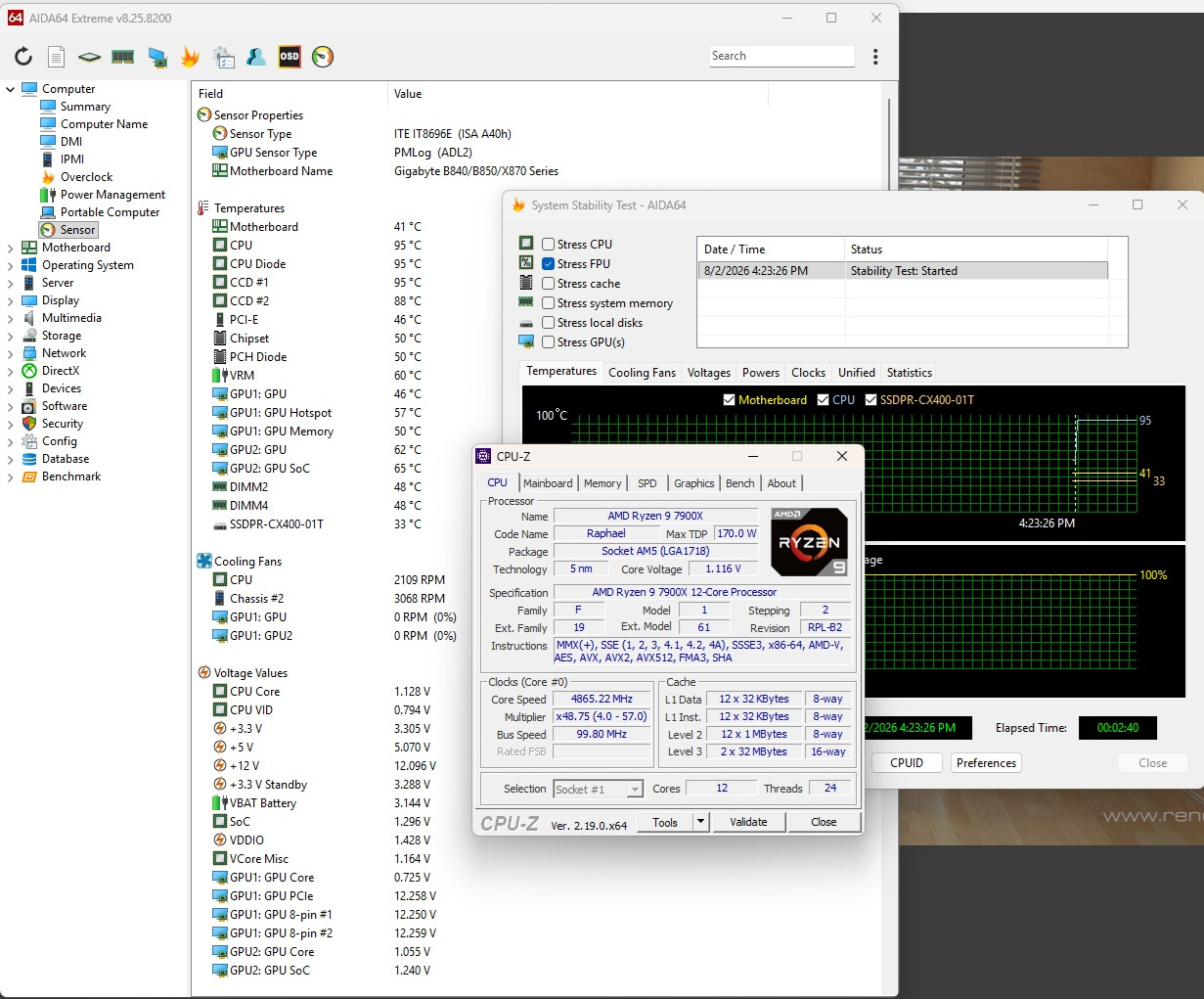Image resolution: width=1204 pixels, height=999 pixels.
Task: Click the user silhouette toolbar icon
Action: 256,57
